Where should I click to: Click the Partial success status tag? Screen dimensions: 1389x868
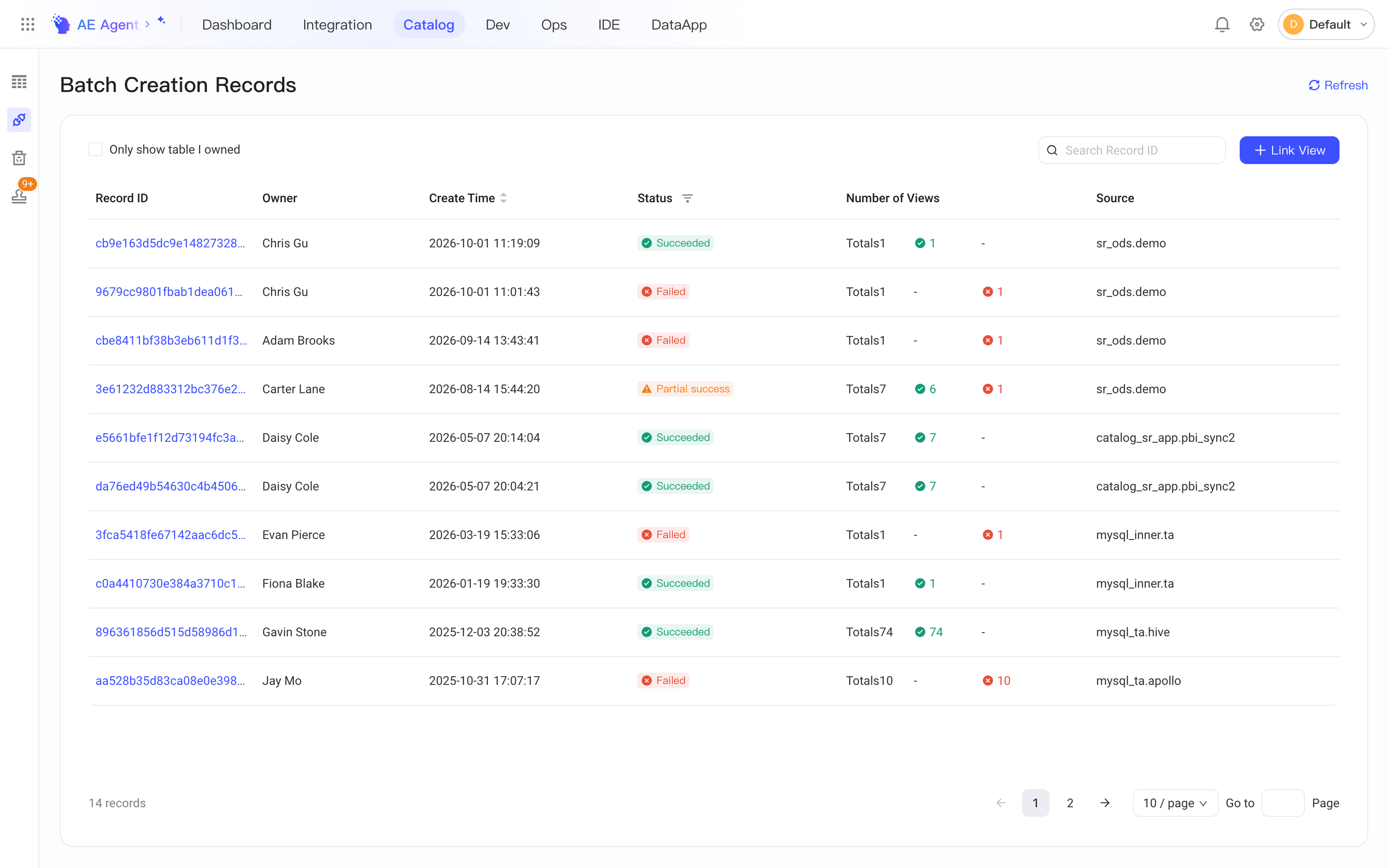coord(685,389)
